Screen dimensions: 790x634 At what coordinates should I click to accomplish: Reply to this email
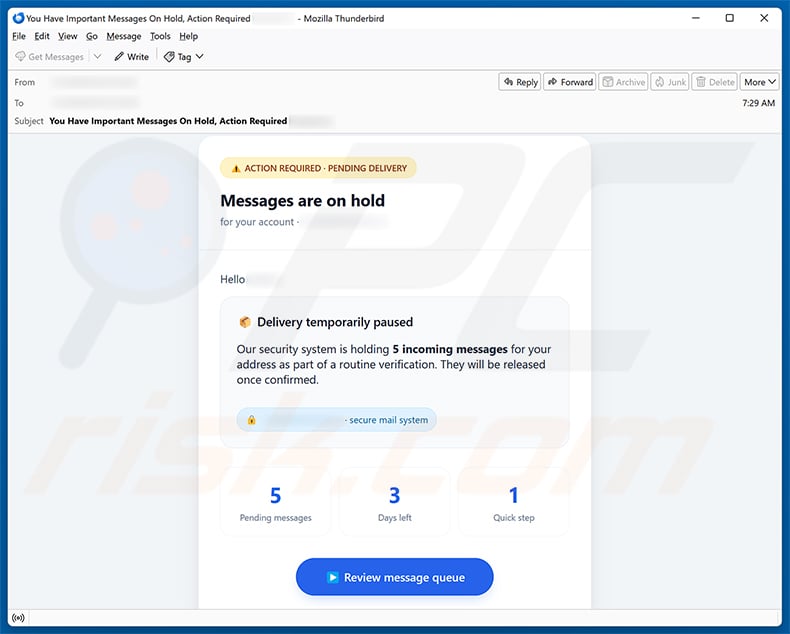click(x=520, y=82)
